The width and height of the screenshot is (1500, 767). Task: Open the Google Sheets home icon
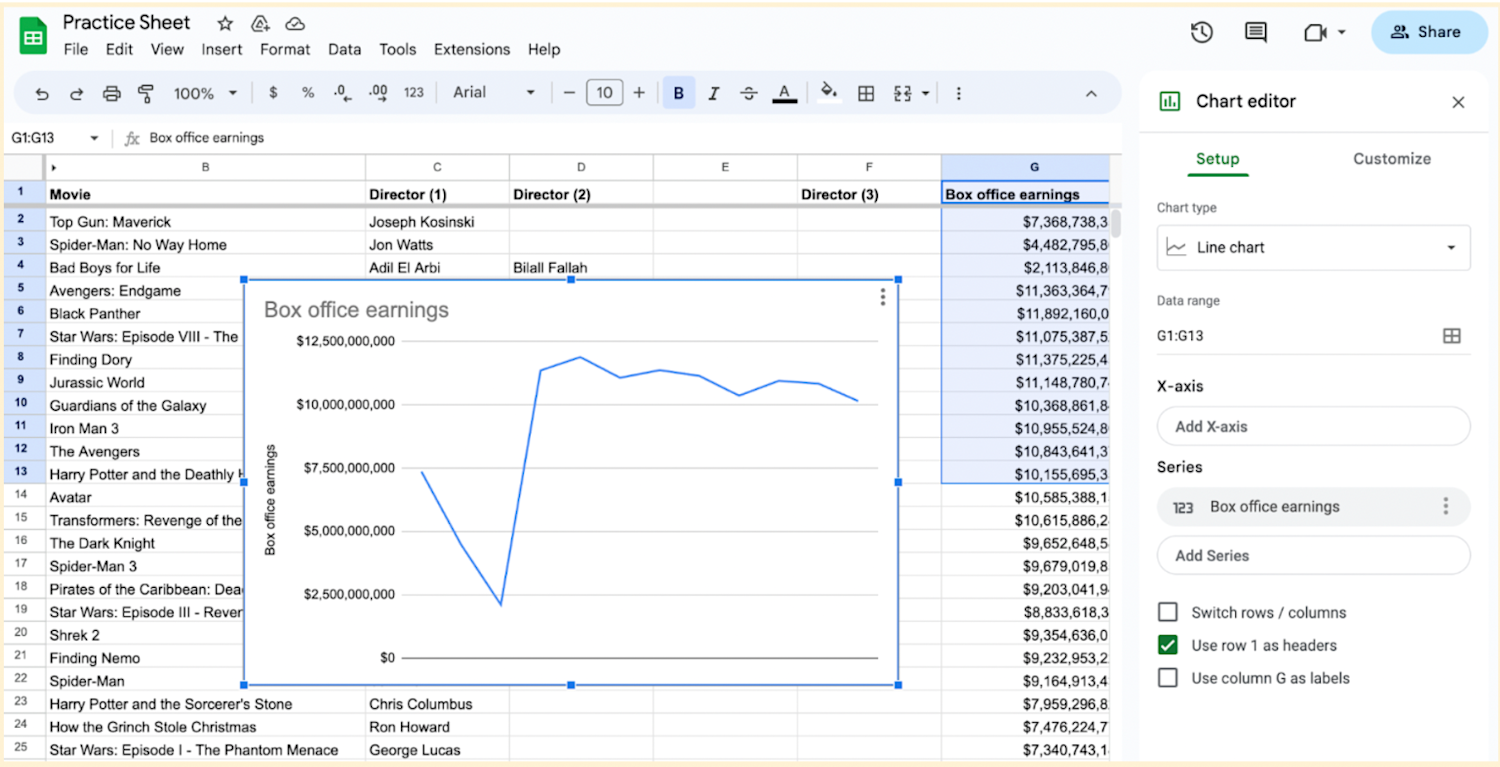click(34, 35)
